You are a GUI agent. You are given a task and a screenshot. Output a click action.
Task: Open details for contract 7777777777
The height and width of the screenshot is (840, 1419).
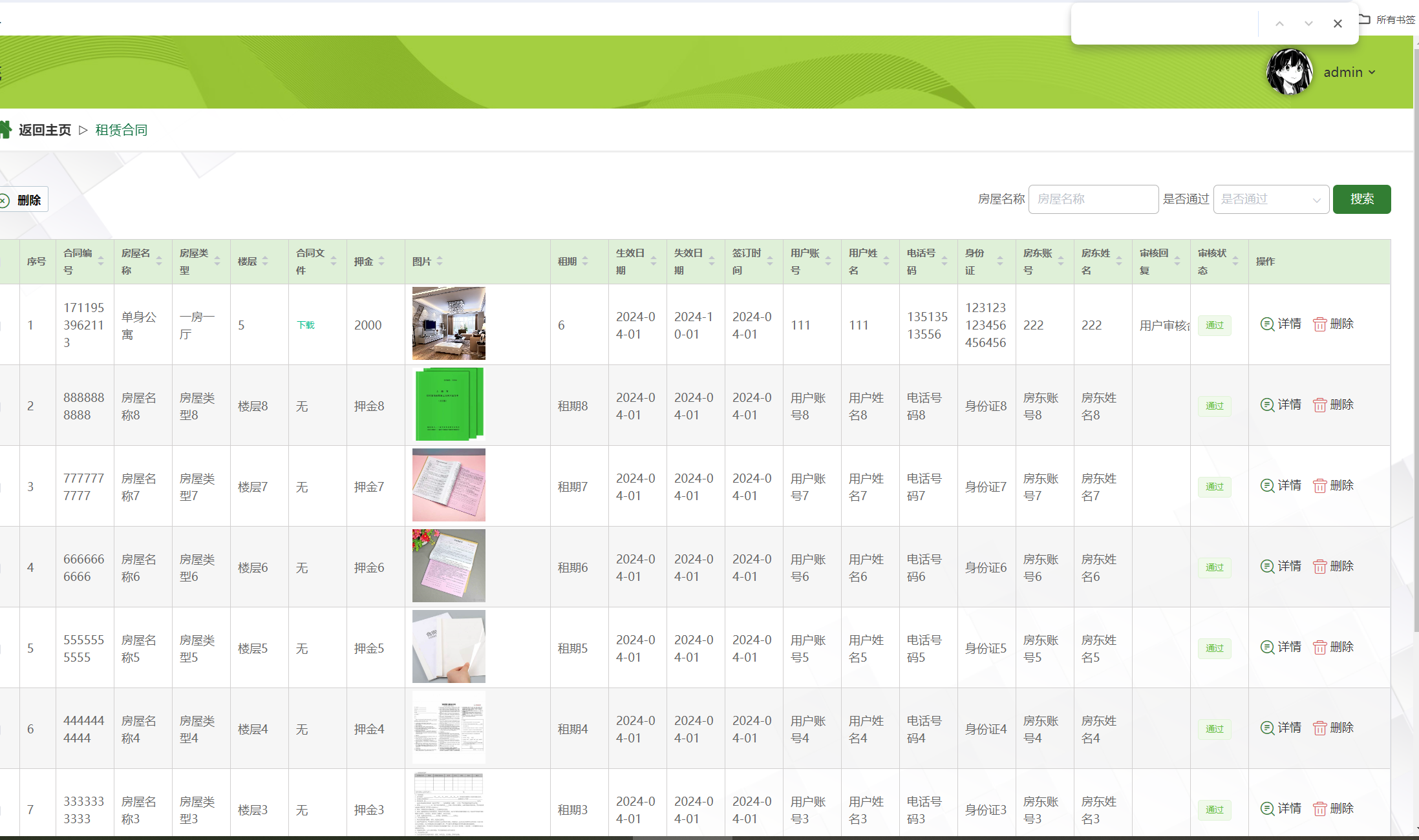point(1281,486)
